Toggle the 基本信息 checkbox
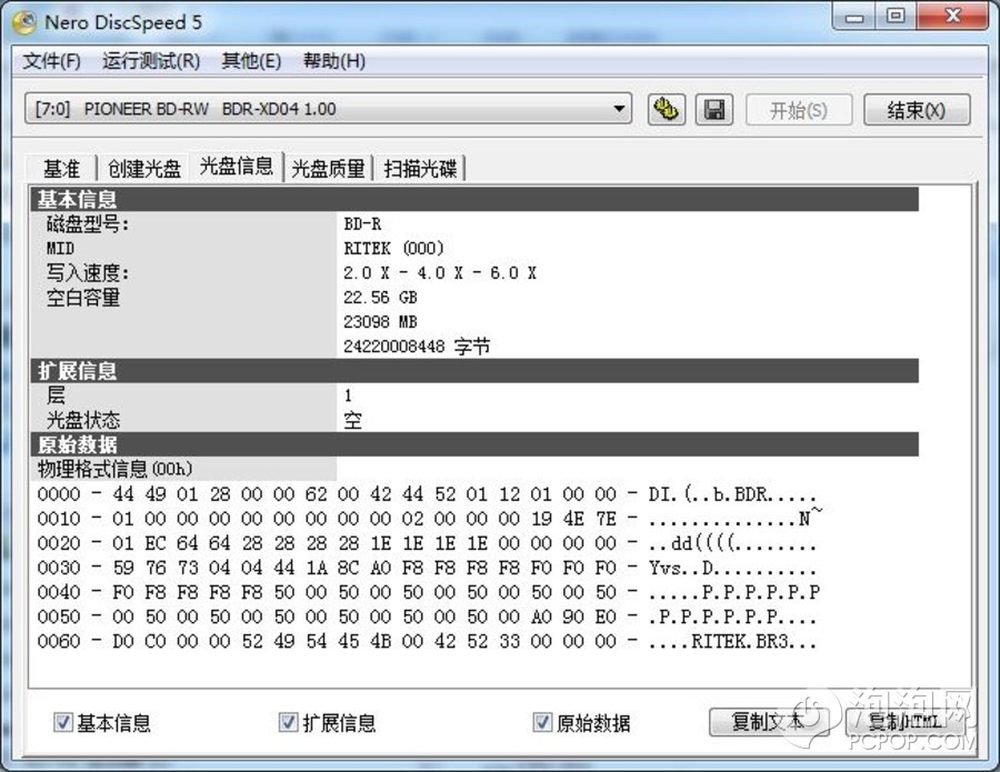The height and width of the screenshot is (772, 1000). point(63,722)
